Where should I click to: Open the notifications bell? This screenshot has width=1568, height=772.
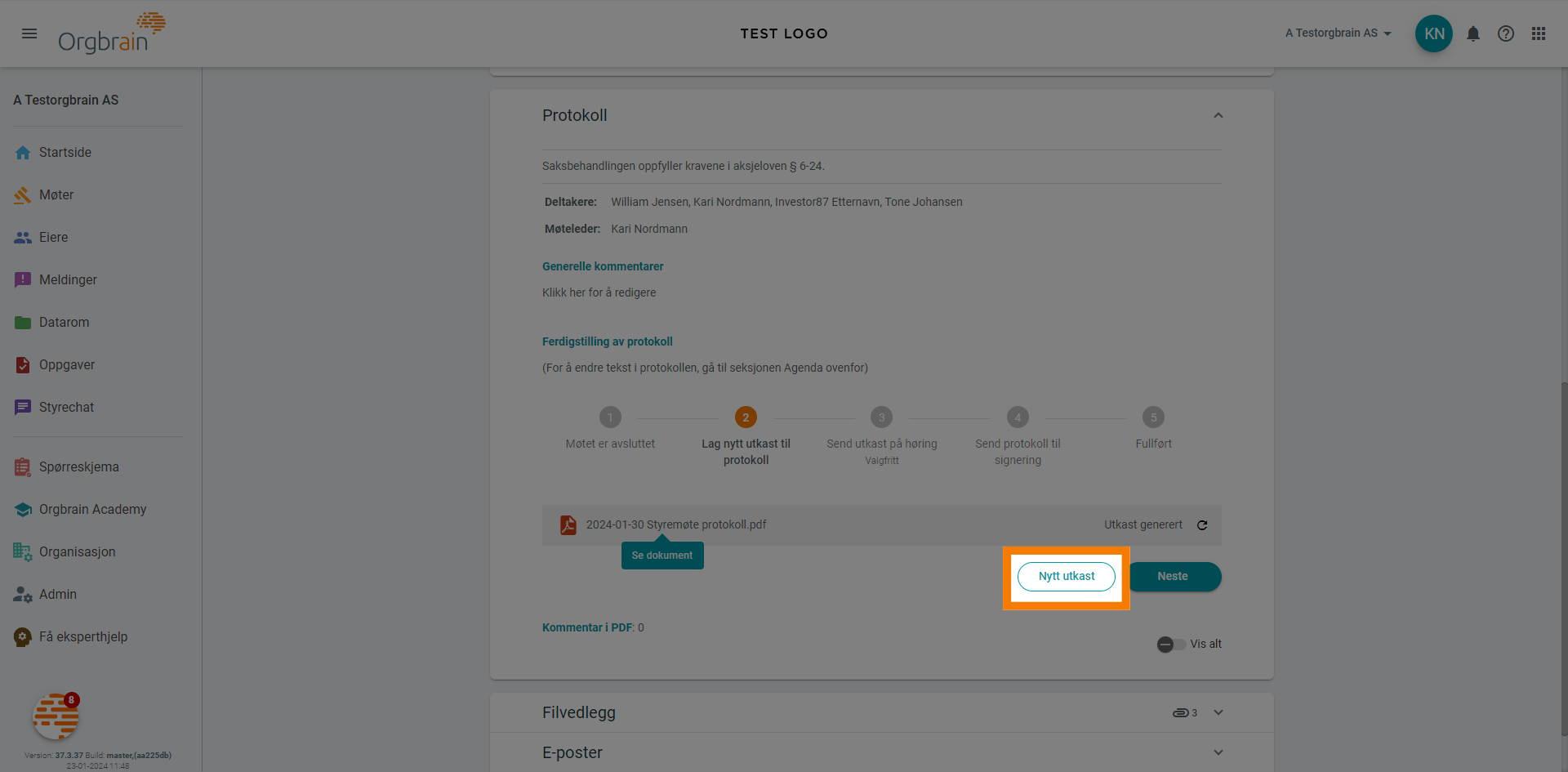pyautogui.click(x=1473, y=33)
